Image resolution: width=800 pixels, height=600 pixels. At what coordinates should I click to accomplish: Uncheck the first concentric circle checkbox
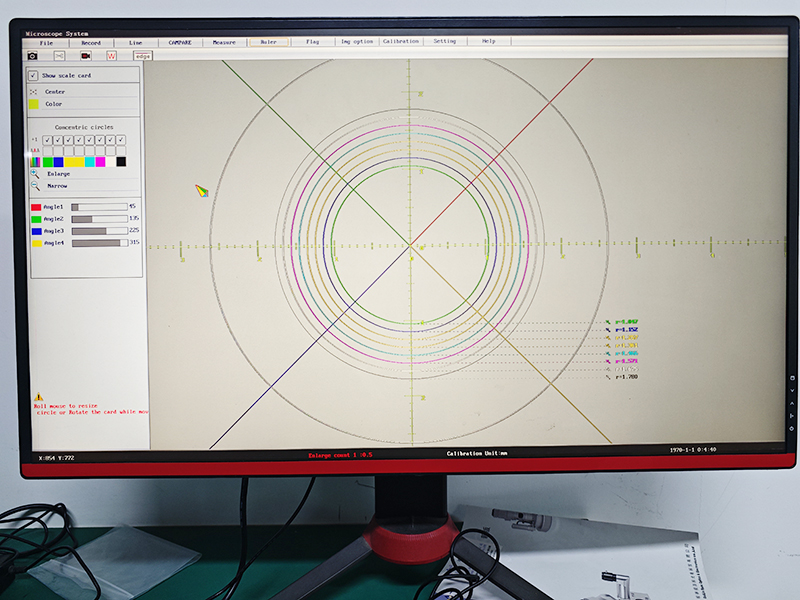[x=47, y=140]
